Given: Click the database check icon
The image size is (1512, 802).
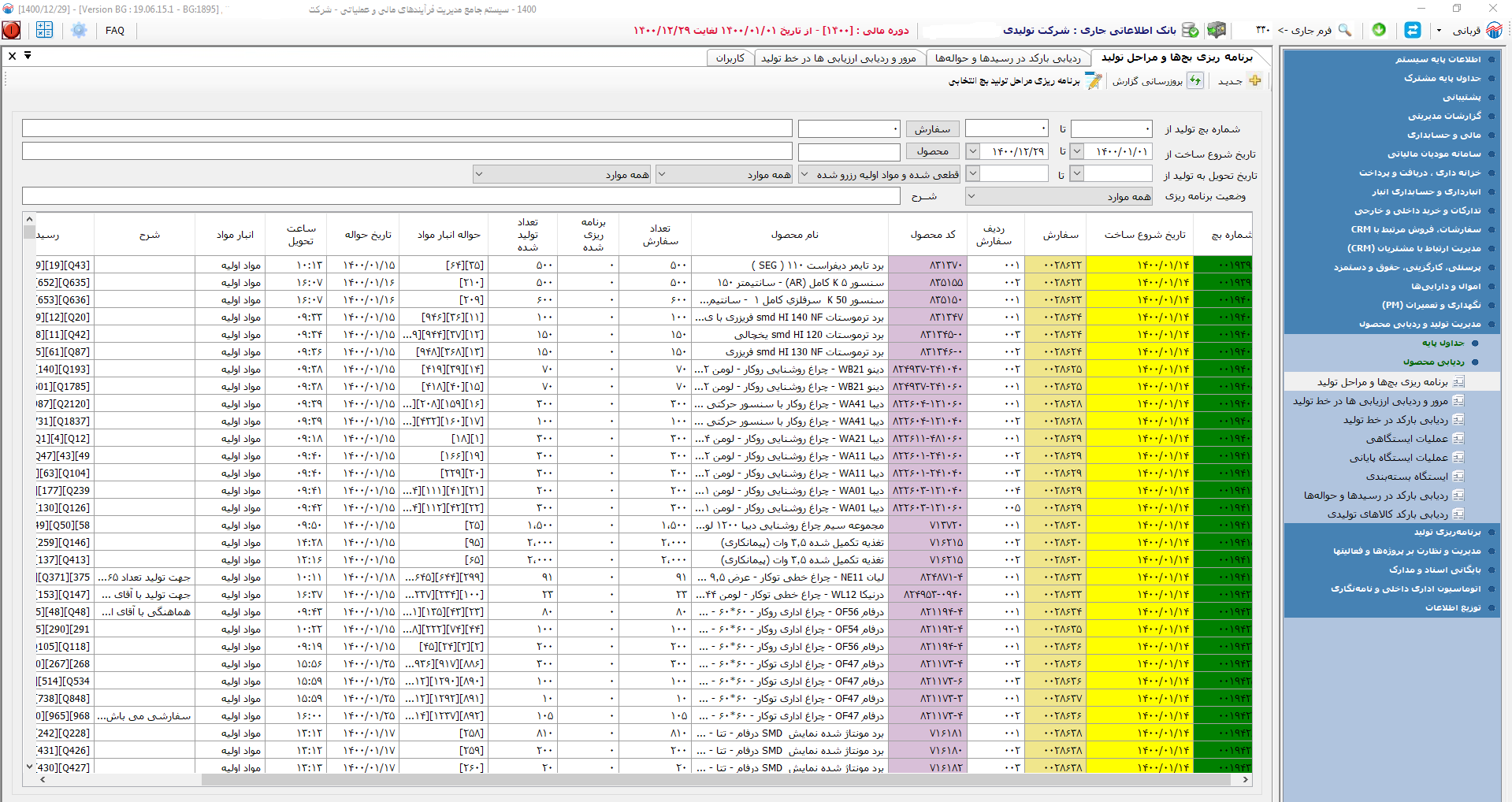Looking at the screenshot, I should coord(1191,30).
